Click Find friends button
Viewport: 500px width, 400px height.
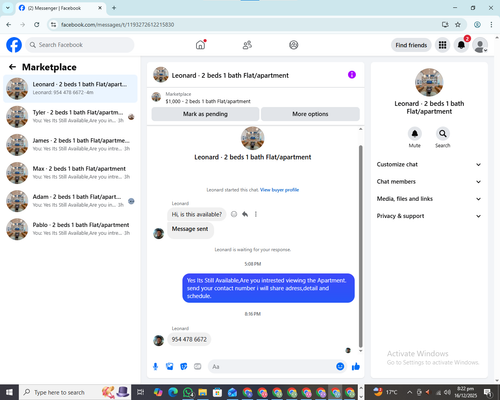(411, 45)
